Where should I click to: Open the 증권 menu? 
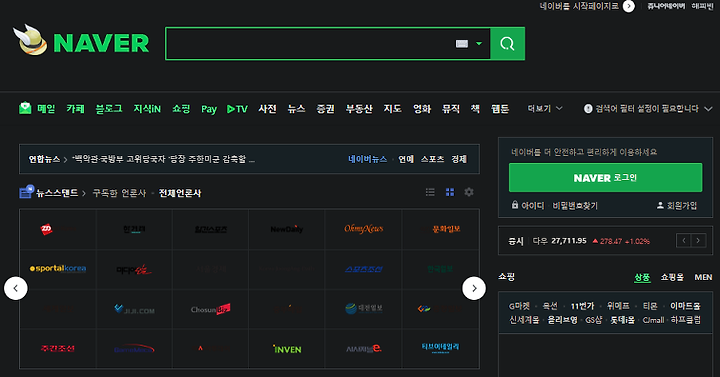click(326, 109)
